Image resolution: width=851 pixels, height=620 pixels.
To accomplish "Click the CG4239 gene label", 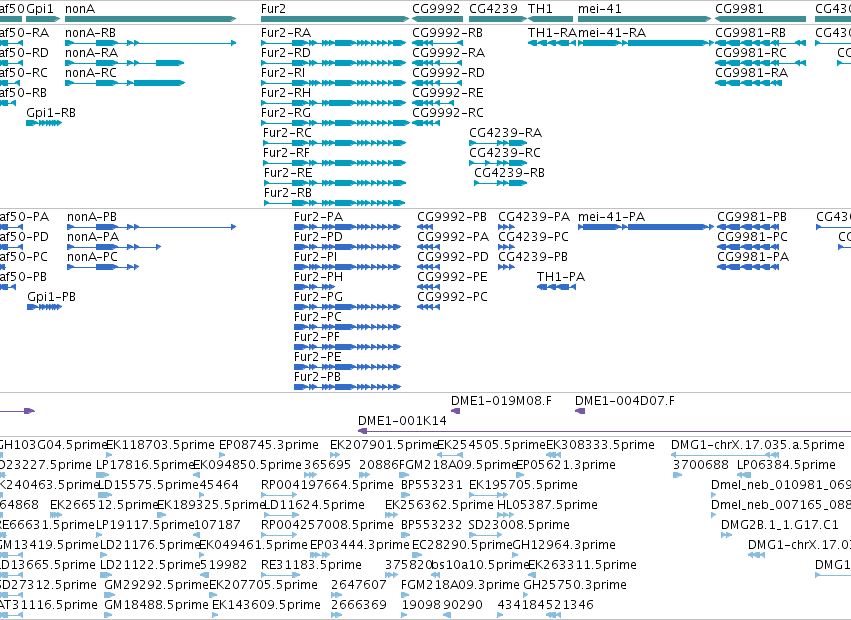I will pyautogui.click(x=493, y=9).
